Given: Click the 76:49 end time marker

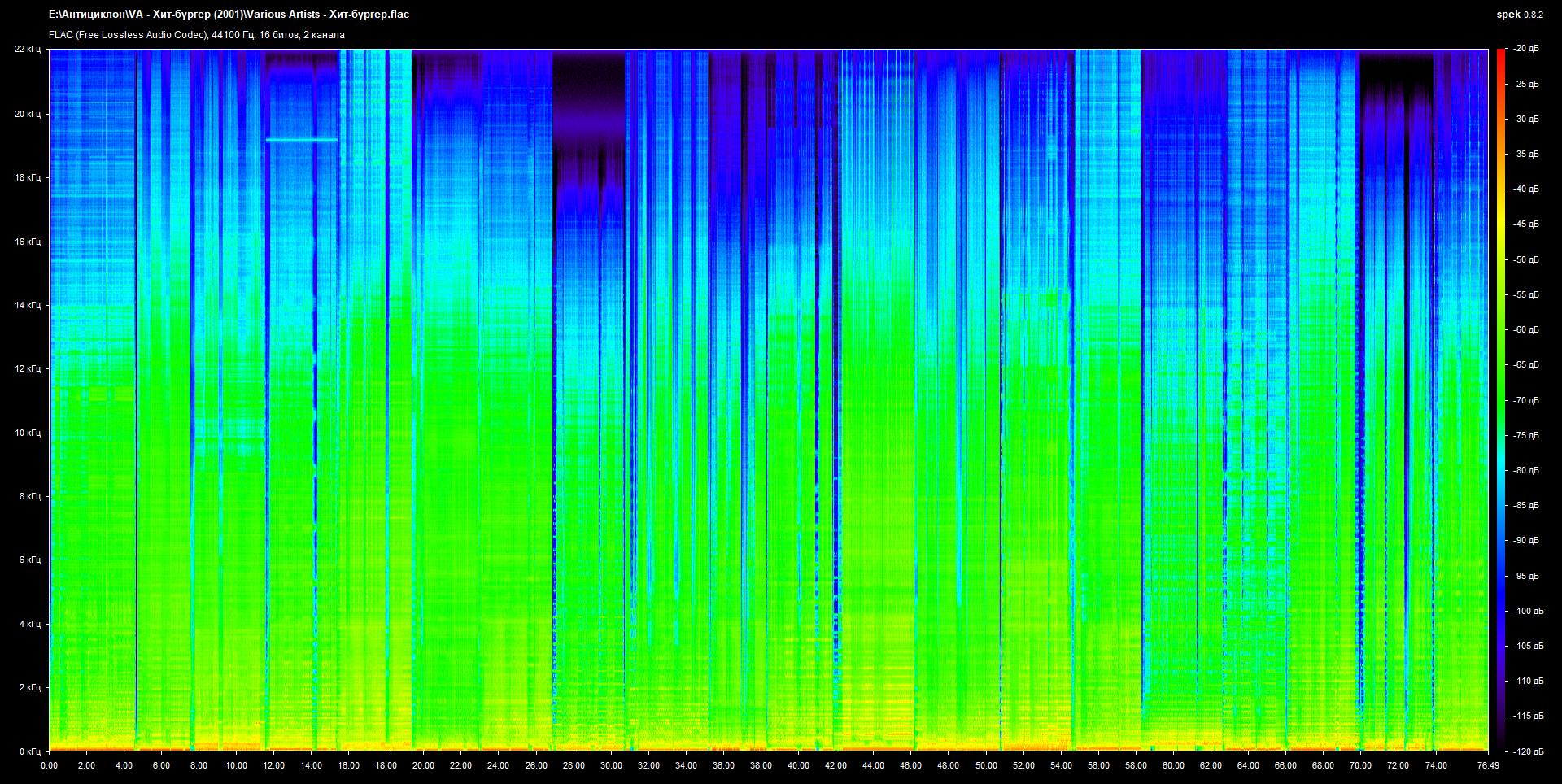Looking at the screenshot, I should pyautogui.click(x=1488, y=765).
